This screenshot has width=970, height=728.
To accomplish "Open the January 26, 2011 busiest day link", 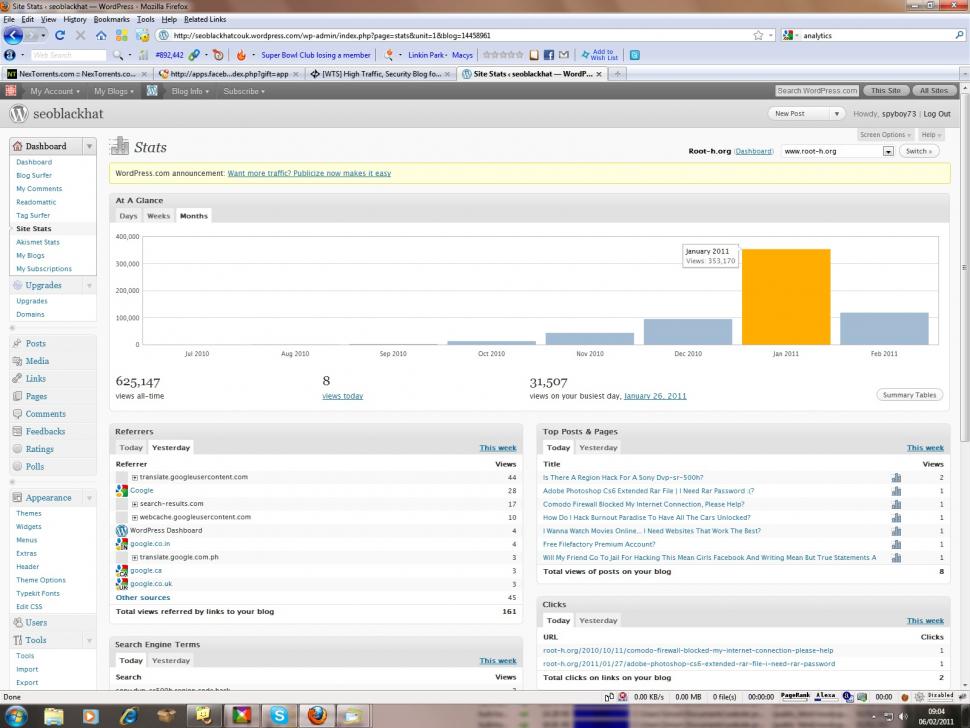I will (655, 396).
